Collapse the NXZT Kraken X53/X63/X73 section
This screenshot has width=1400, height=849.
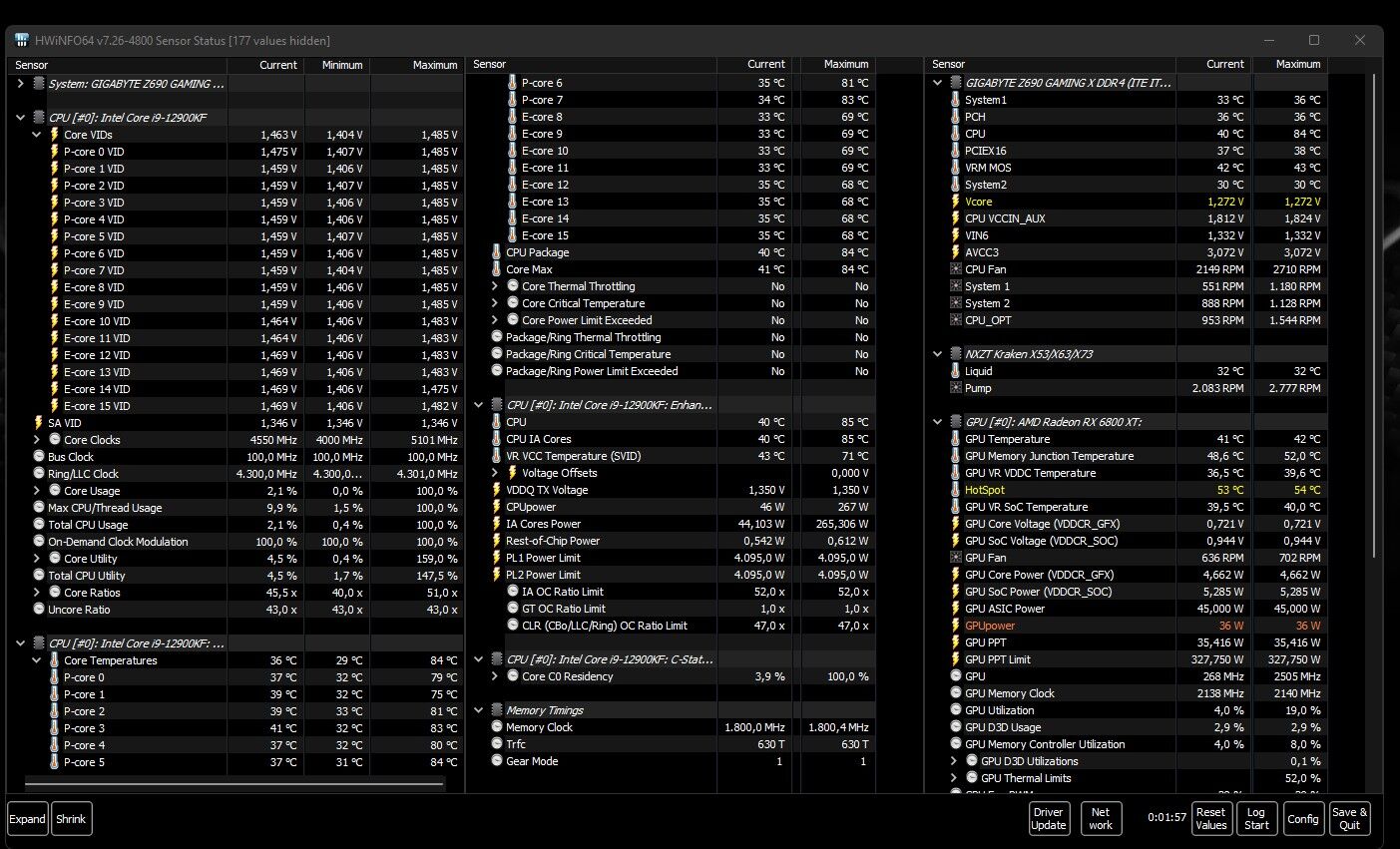938,354
